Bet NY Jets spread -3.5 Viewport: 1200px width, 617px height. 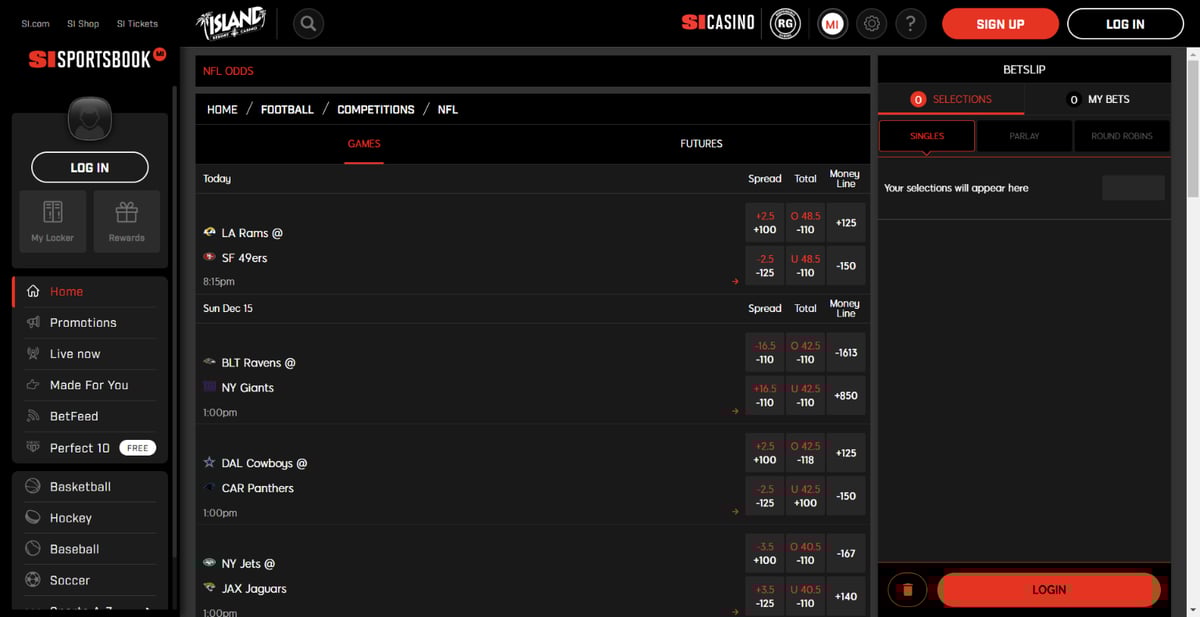(x=765, y=553)
